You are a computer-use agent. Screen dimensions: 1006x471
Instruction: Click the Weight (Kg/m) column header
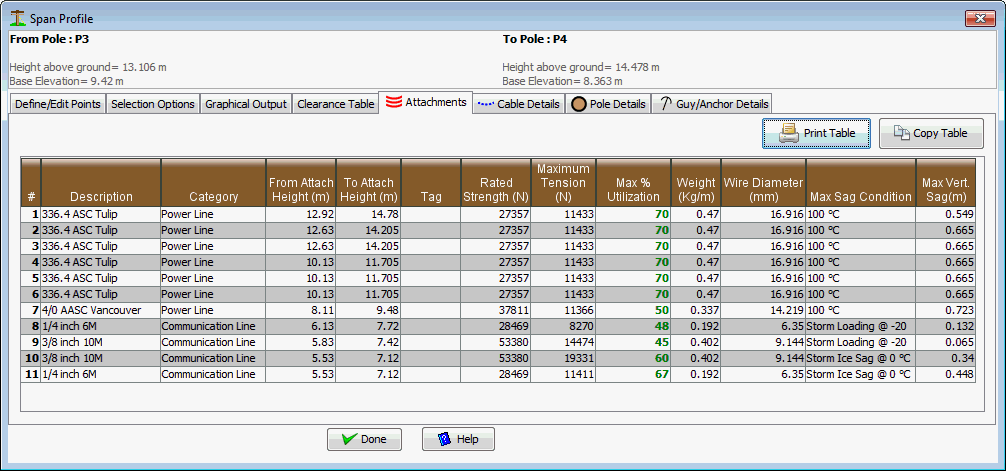[x=696, y=182]
